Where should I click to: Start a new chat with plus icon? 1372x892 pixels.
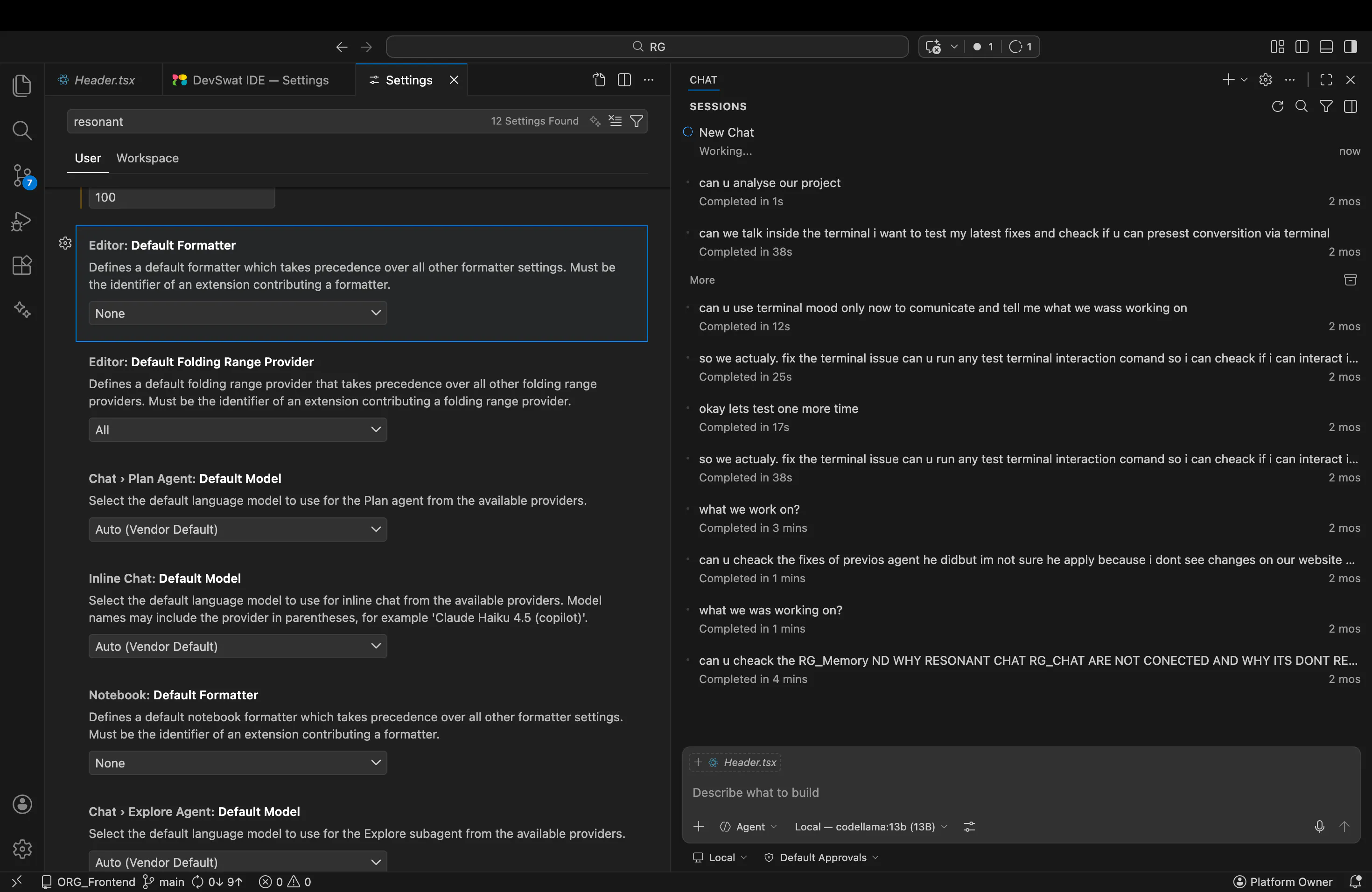point(1228,79)
